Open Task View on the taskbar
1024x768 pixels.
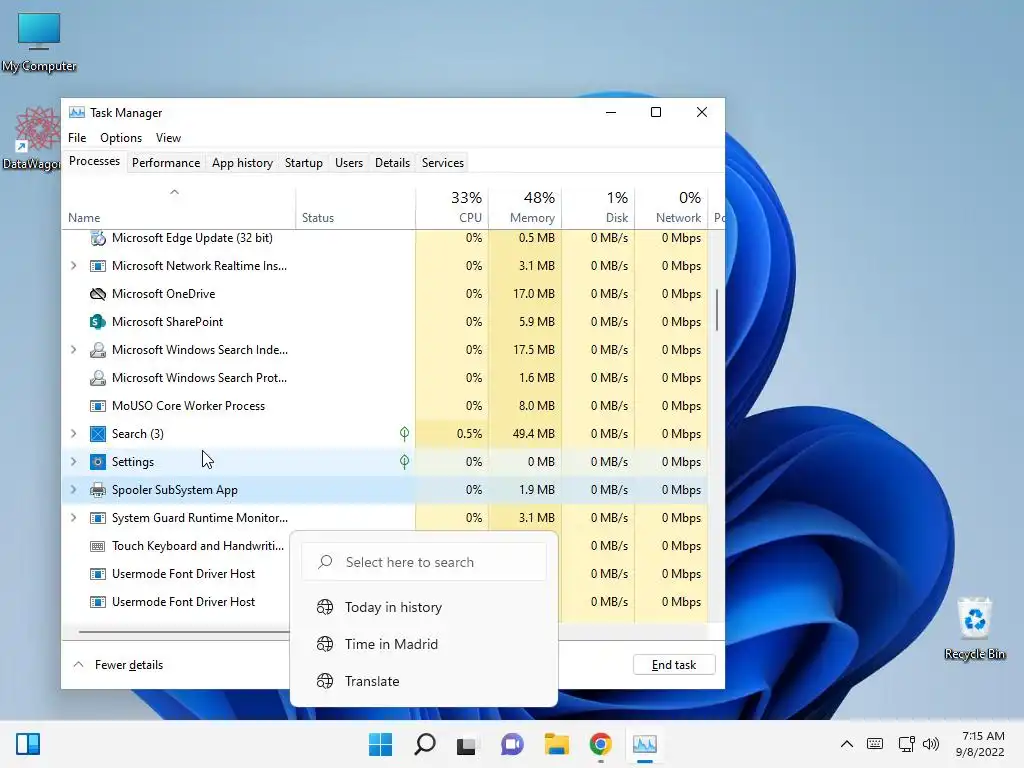pyautogui.click(x=467, y=745)
